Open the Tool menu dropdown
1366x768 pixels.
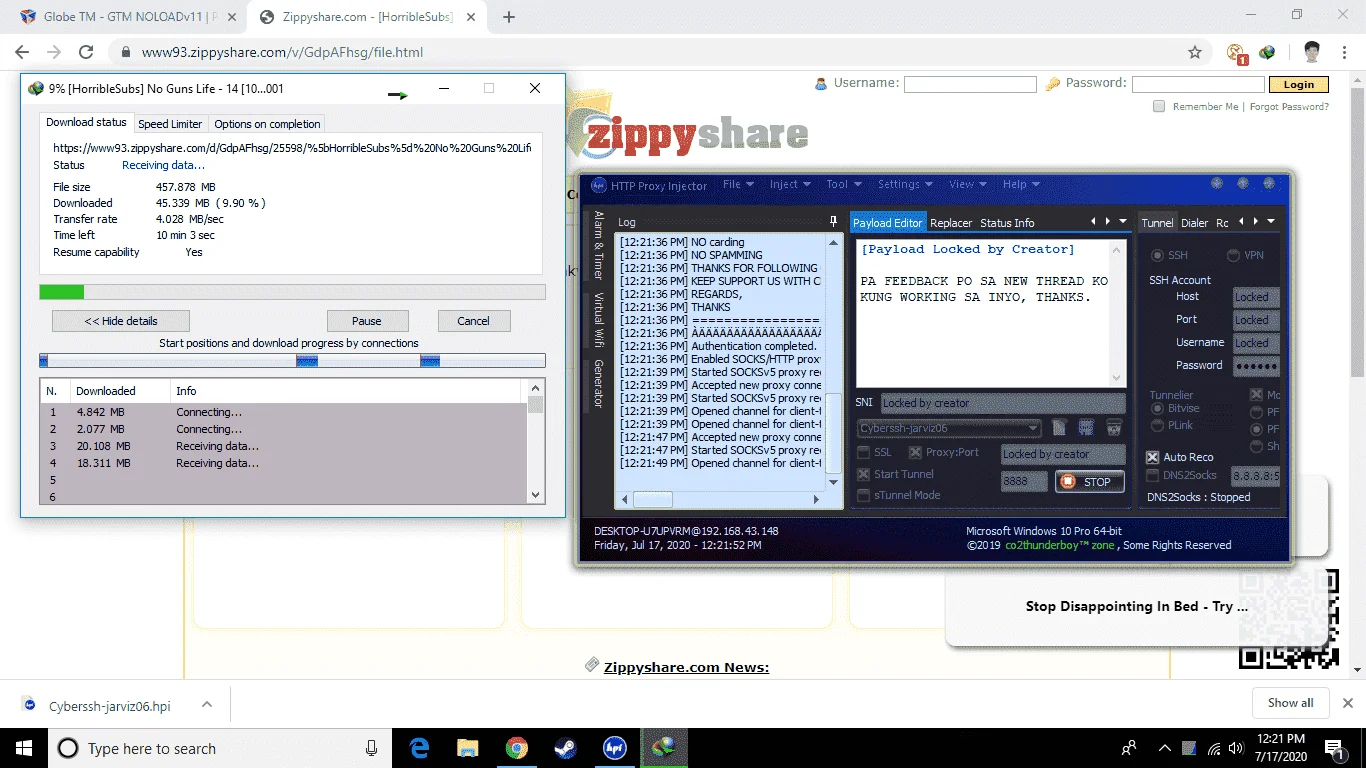[x=843, y=184]
